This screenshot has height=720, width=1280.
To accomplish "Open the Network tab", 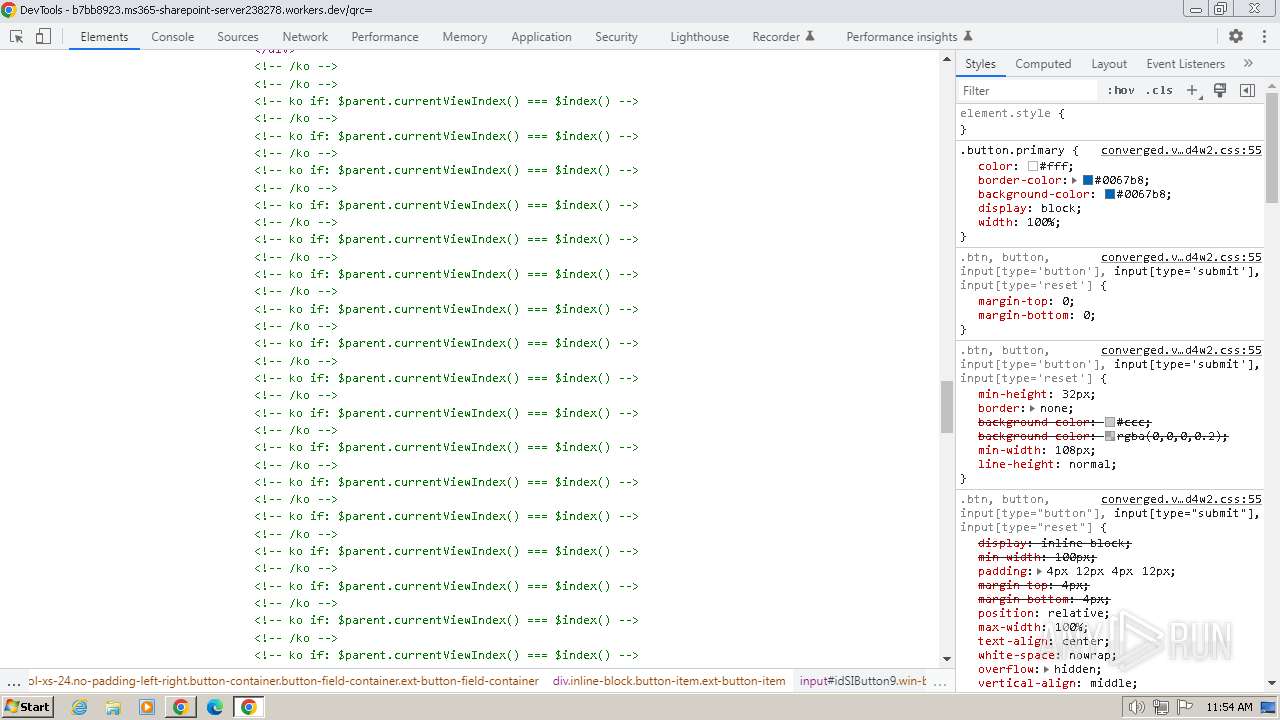I will click(305, 36).
